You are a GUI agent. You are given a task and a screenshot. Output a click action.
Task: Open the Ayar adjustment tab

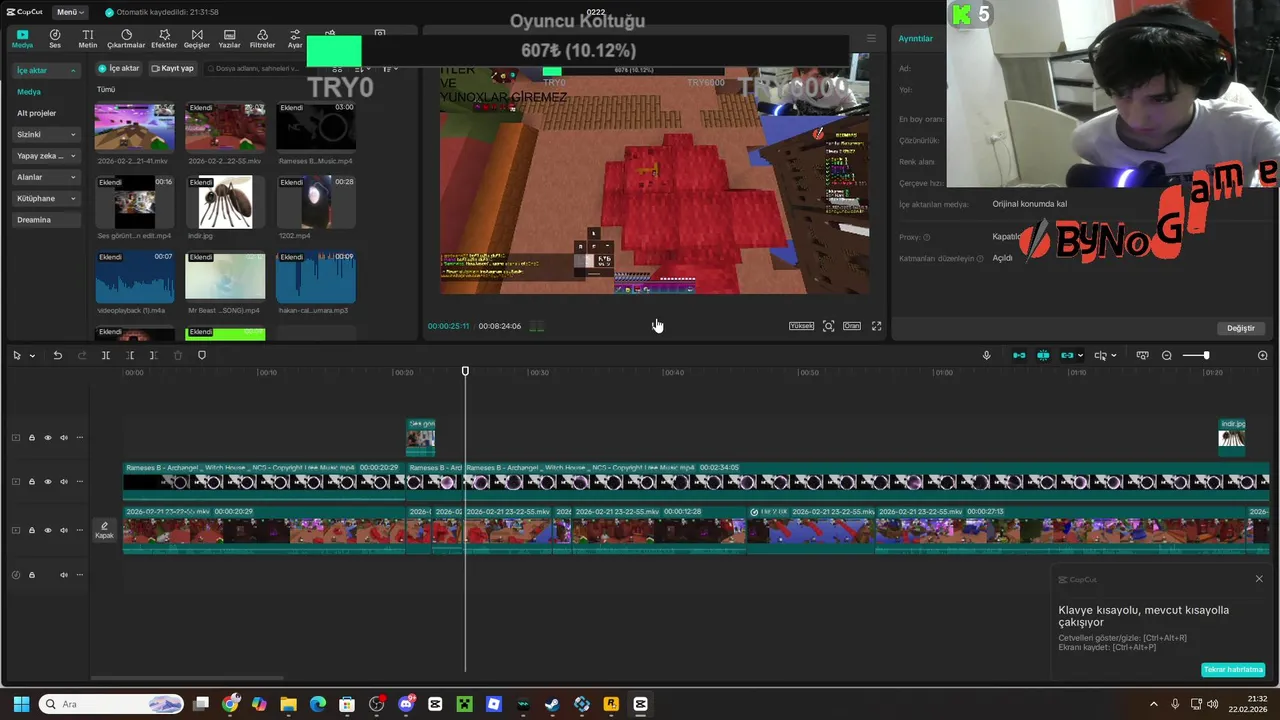coord(295,38)
